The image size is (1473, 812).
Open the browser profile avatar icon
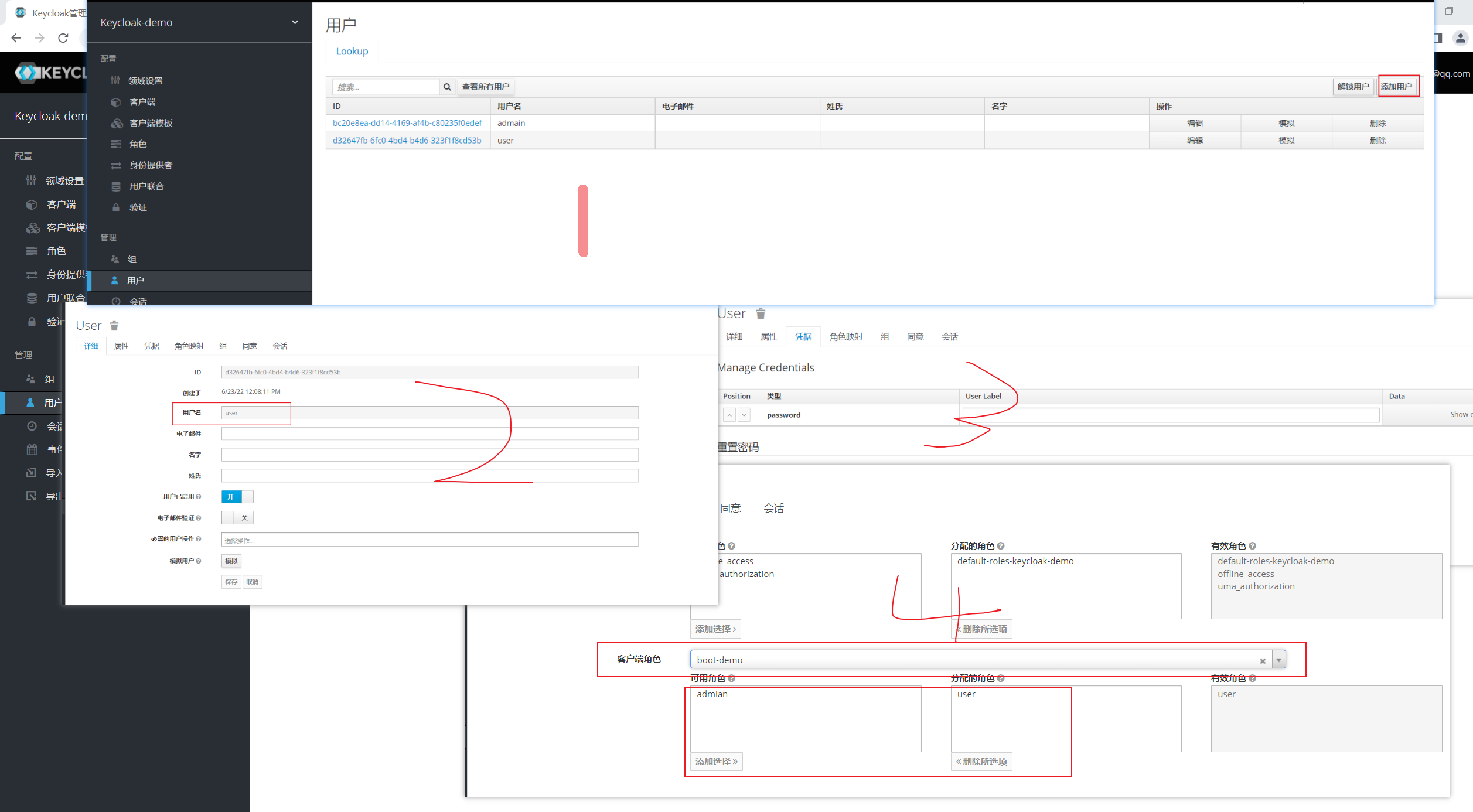(x=1460, y=38)
